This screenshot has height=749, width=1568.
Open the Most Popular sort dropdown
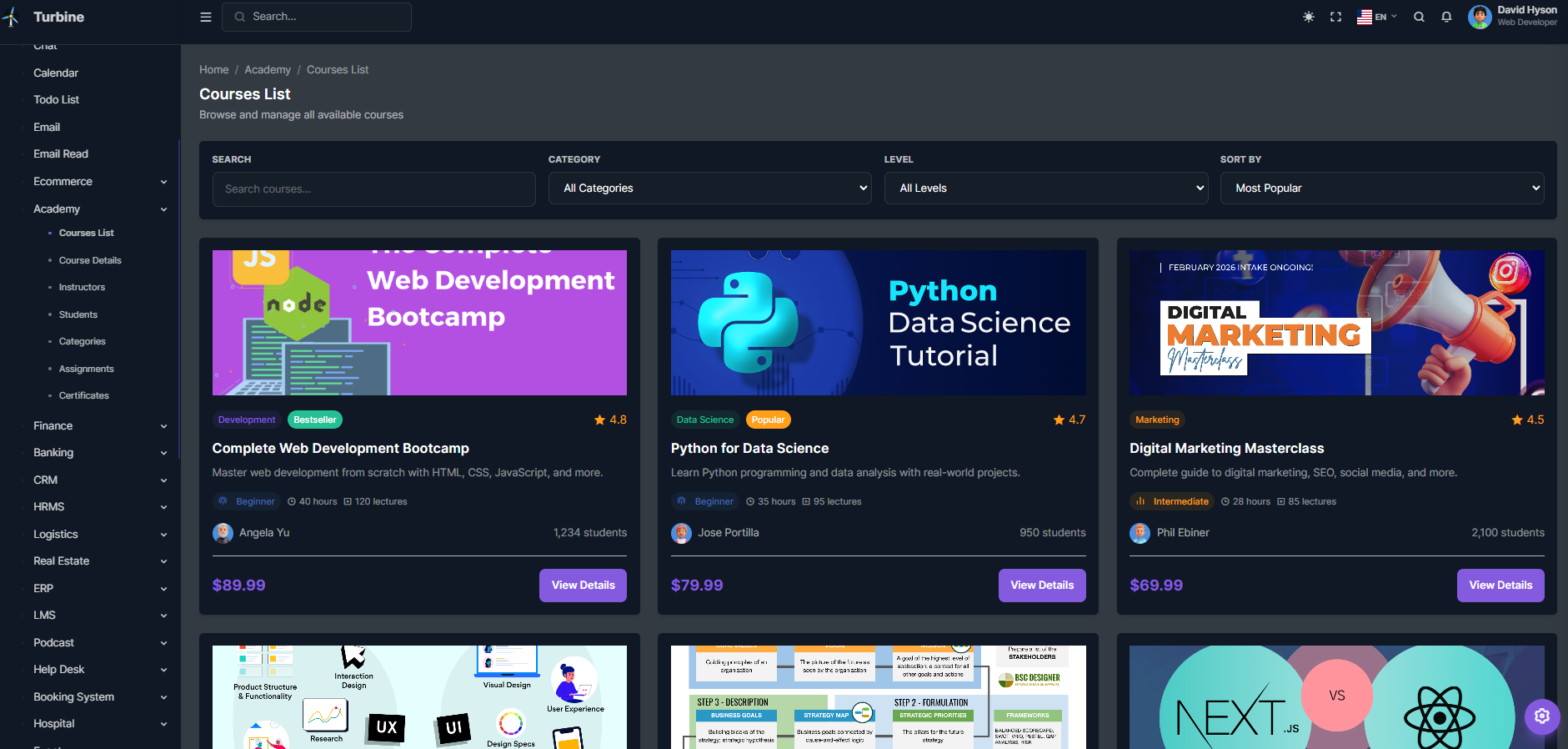1382,189
